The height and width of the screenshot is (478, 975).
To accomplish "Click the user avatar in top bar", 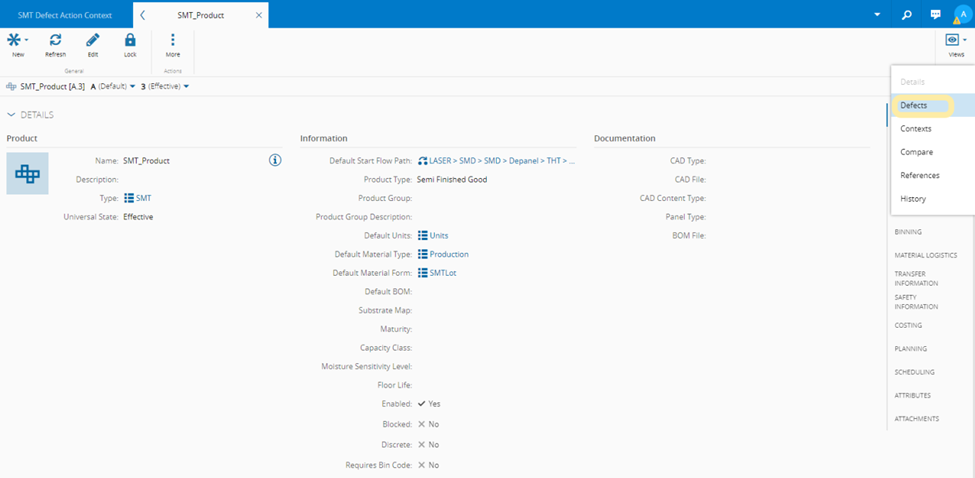I will point(962,14).
